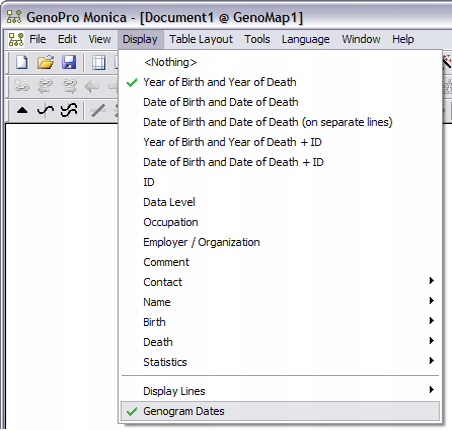Click the double wavy relationship line icon
Screen dimensions: 452x431
click(69, 110)
